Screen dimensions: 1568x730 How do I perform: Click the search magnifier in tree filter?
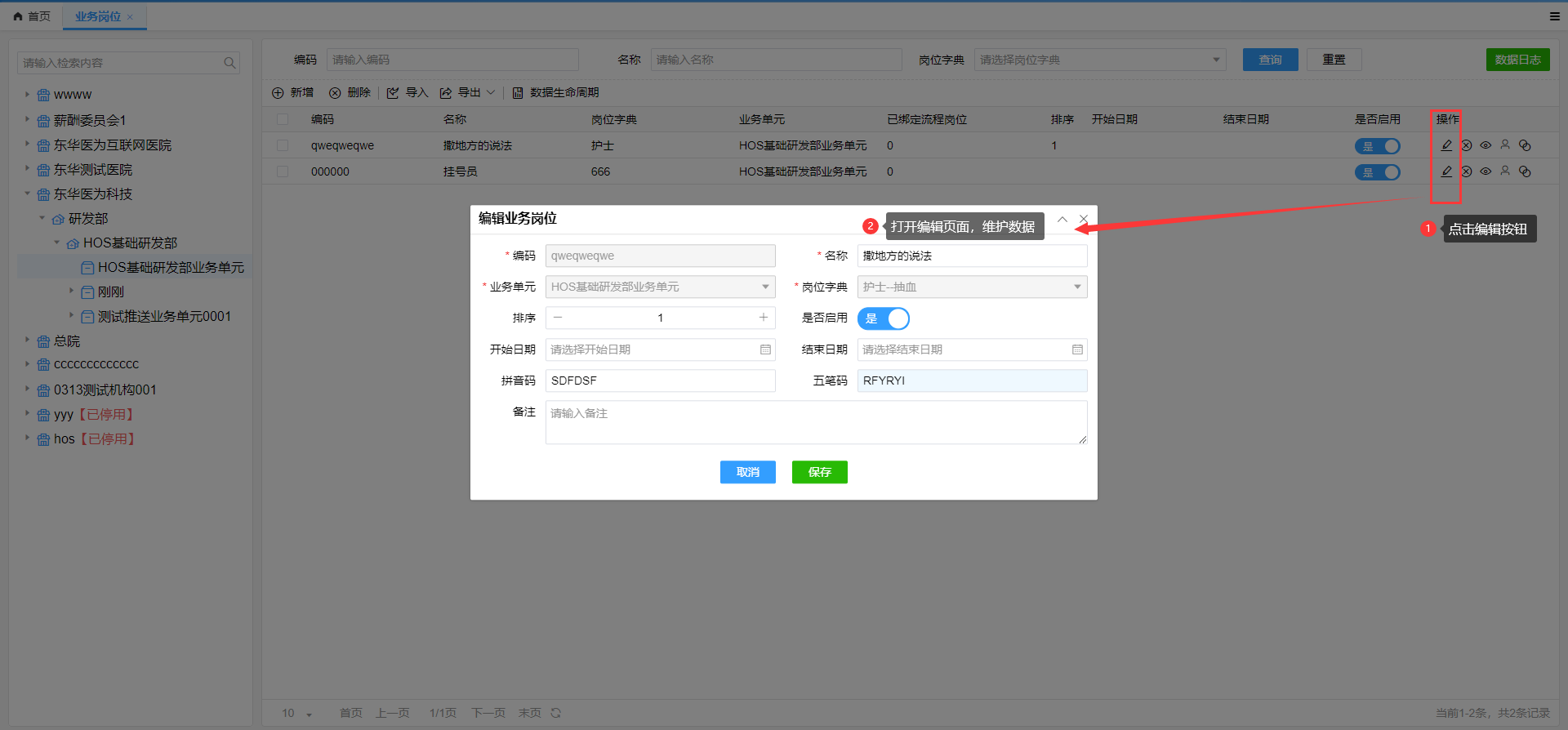point(229,63)
